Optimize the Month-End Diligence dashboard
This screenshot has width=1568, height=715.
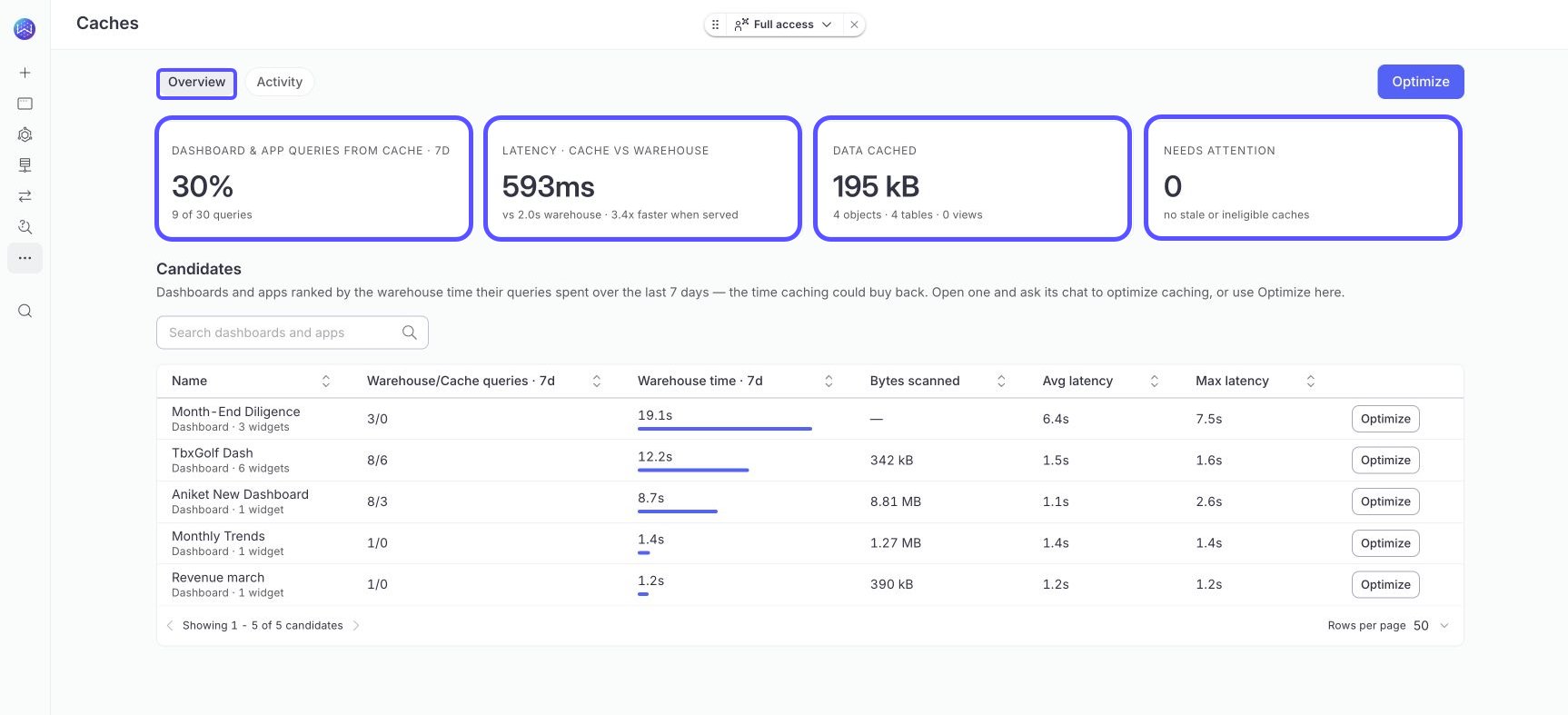click(x=1385, y=419)
